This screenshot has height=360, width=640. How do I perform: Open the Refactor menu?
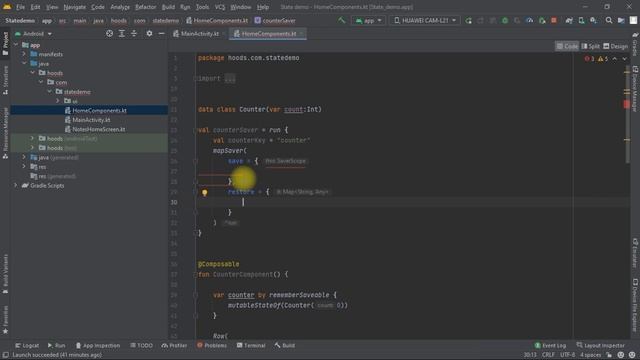click(145, 7)
